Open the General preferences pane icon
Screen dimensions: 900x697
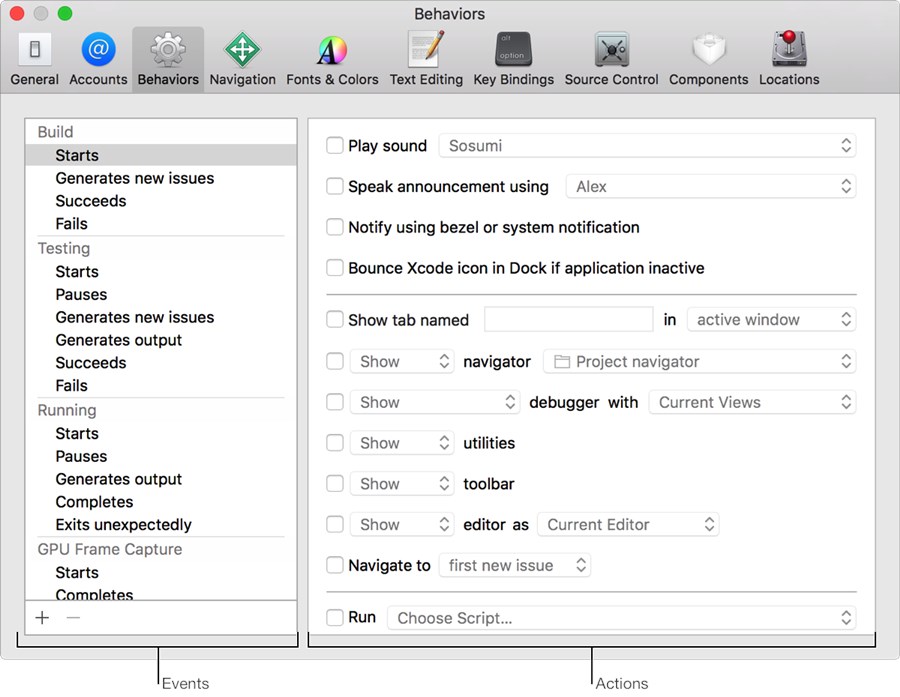[x=34, y=49]
